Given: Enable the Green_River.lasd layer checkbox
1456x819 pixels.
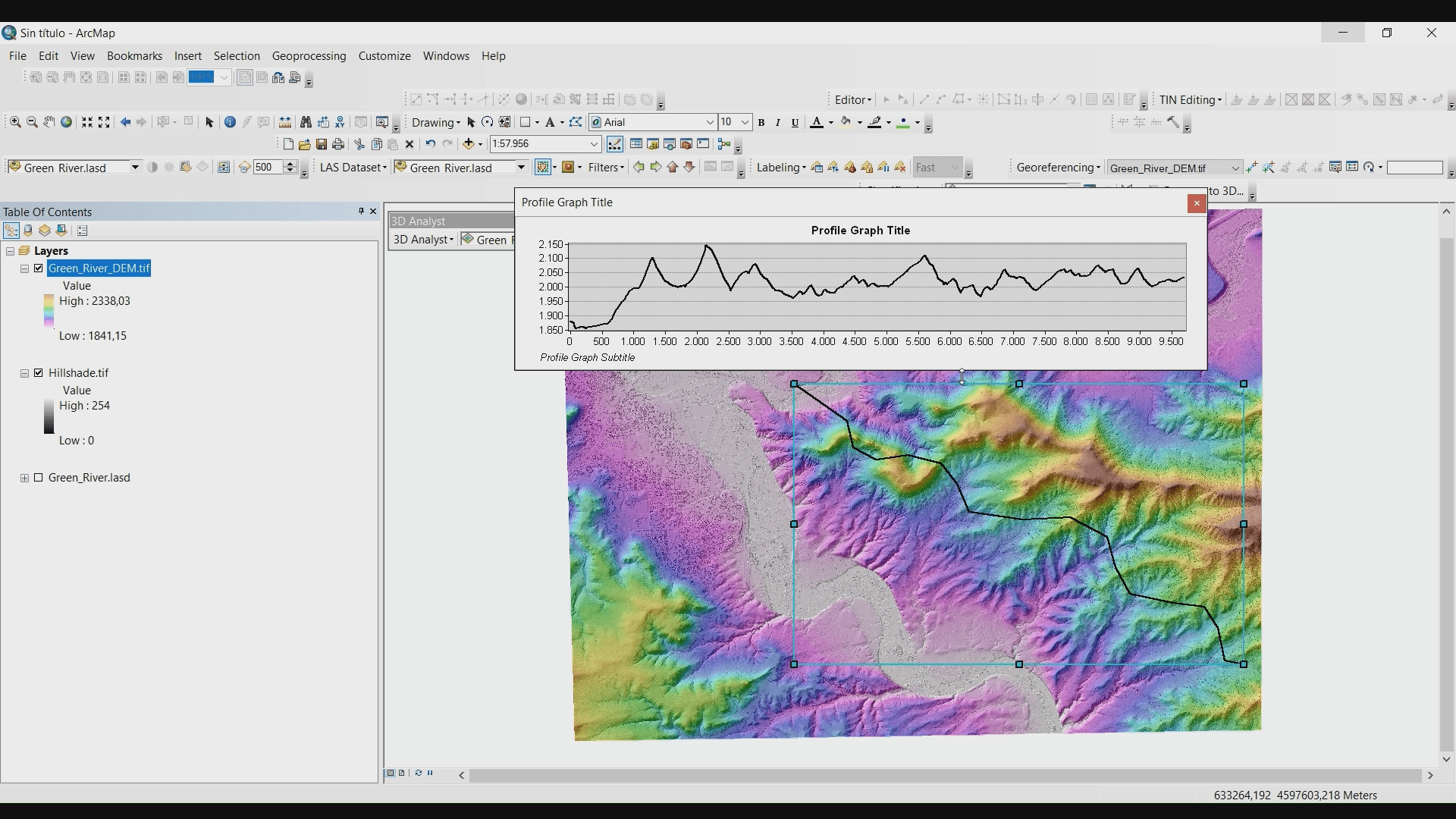Looking at the screenshot, I should point(39,478).
